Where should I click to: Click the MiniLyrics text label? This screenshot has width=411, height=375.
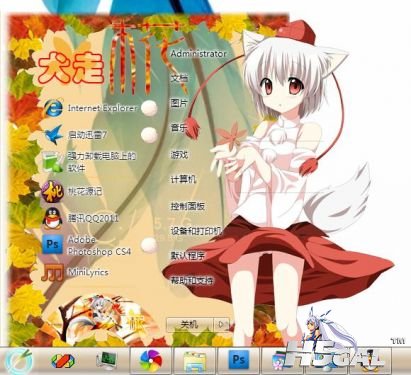pos(88,272)
